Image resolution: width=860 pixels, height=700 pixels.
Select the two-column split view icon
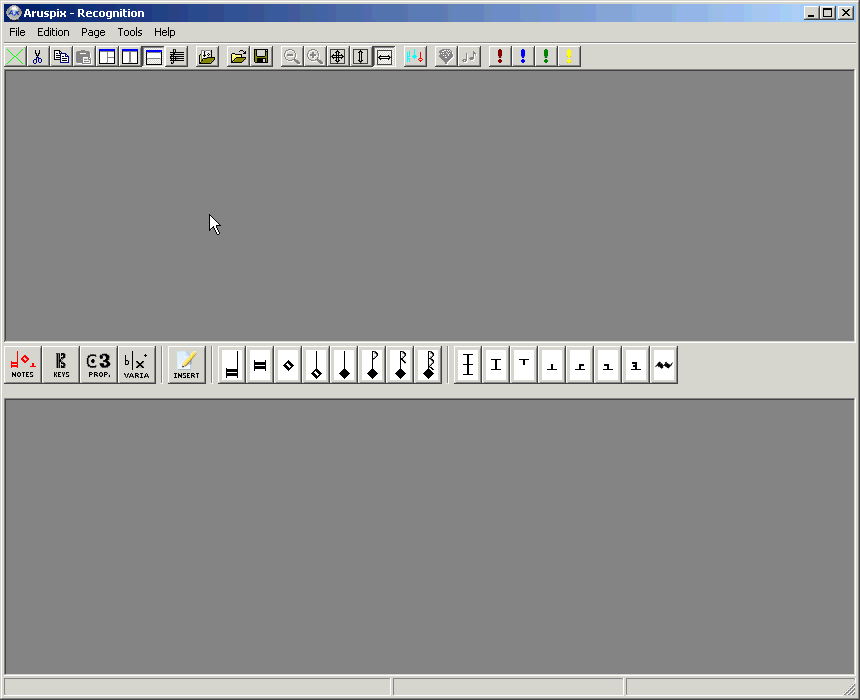pyautogui.click(x=130, y=57)
